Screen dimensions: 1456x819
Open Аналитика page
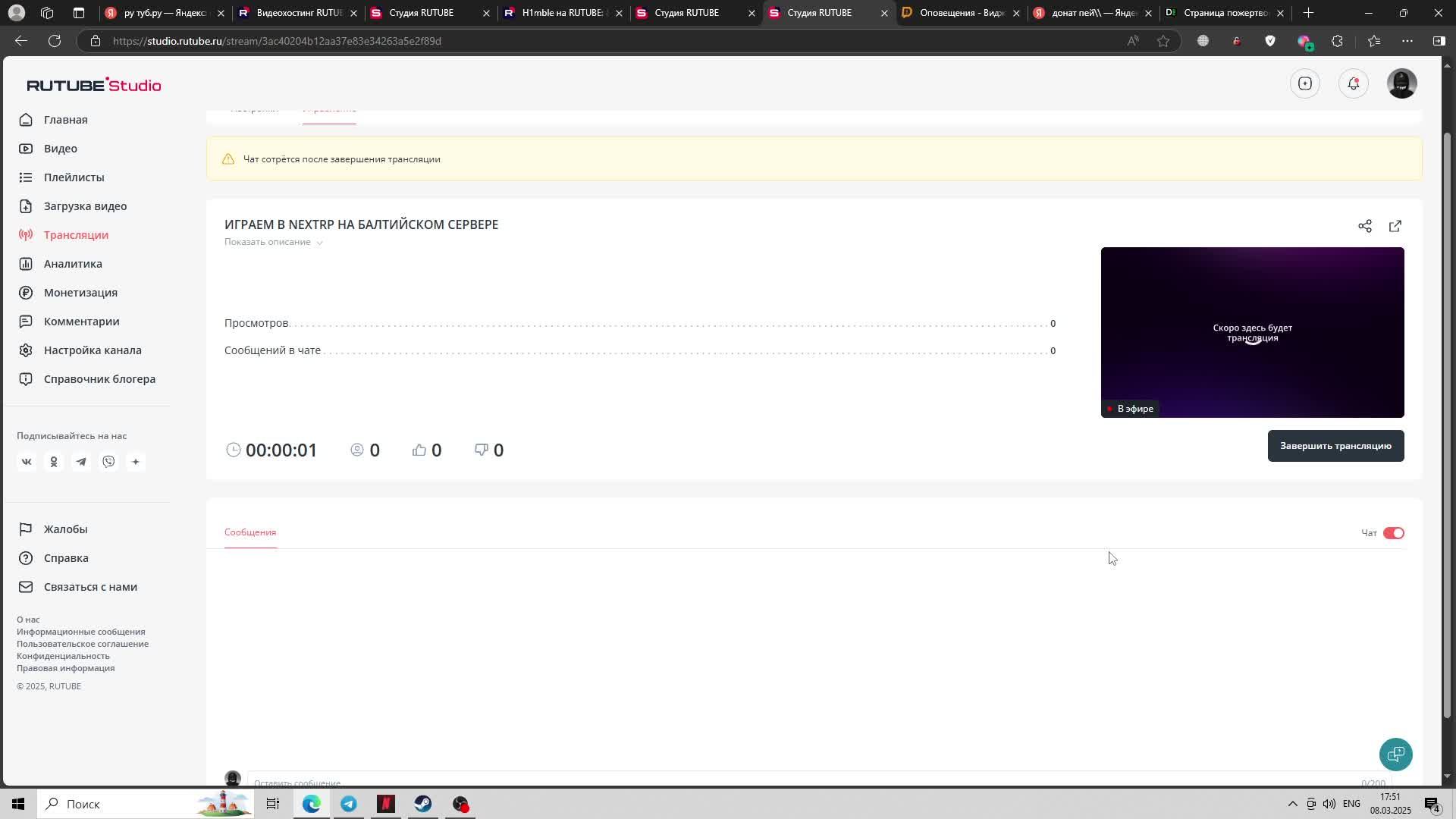(x=73, y=264)
